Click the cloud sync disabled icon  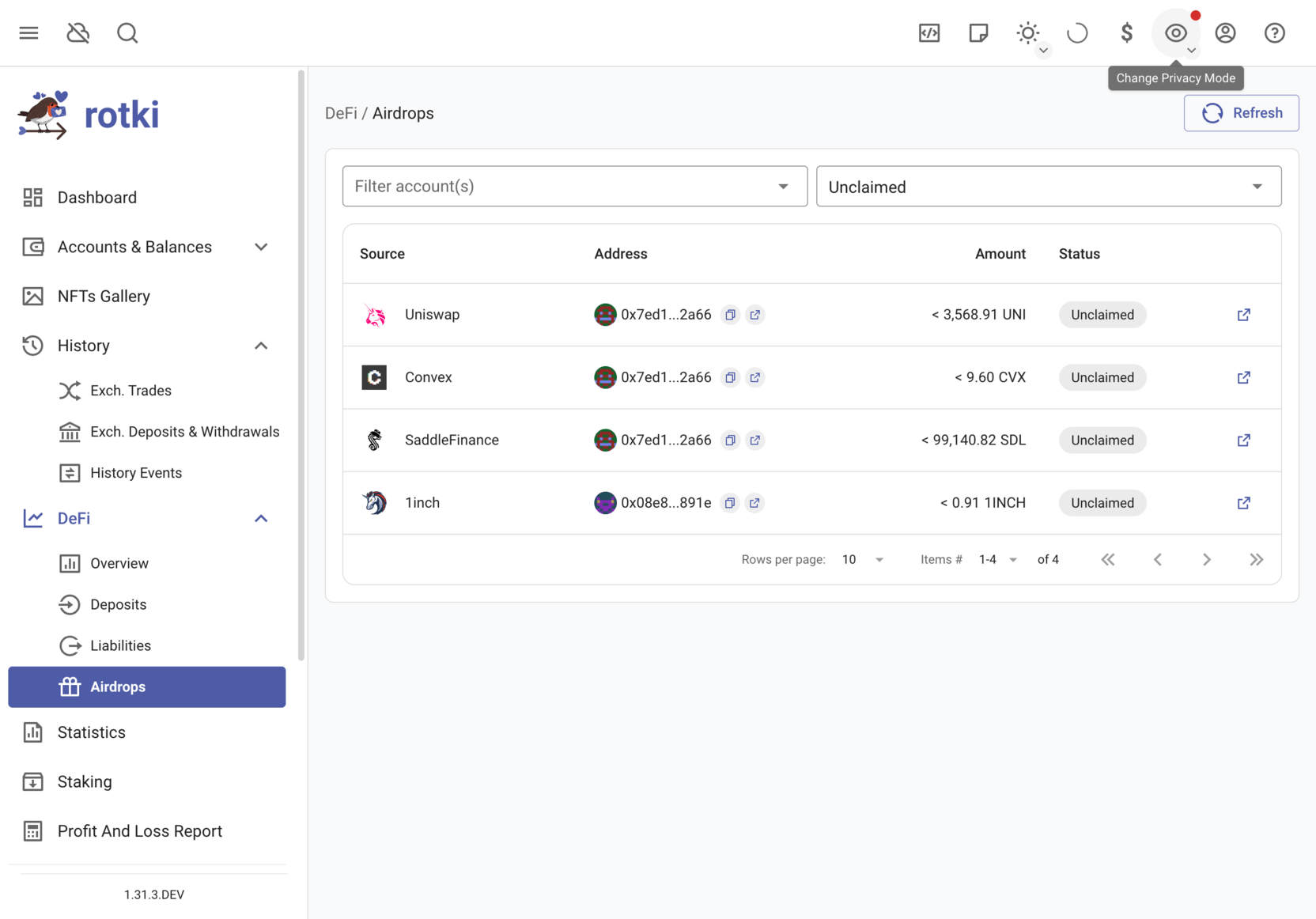[x=78, y=33]
